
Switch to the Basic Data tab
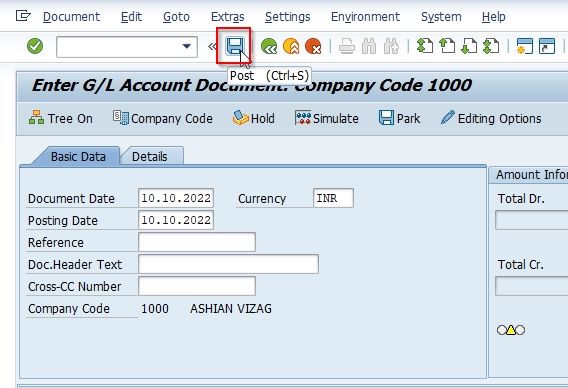pos(78,157)
